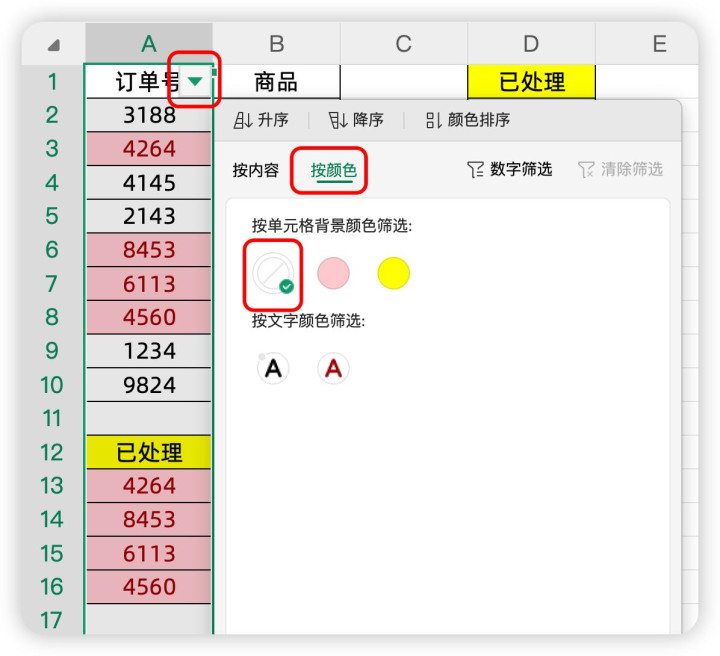This screenshot has height=656, width=720.
Task: Select the no-fill background color filter
Action: pyautogui.click(x=273, y=274)
